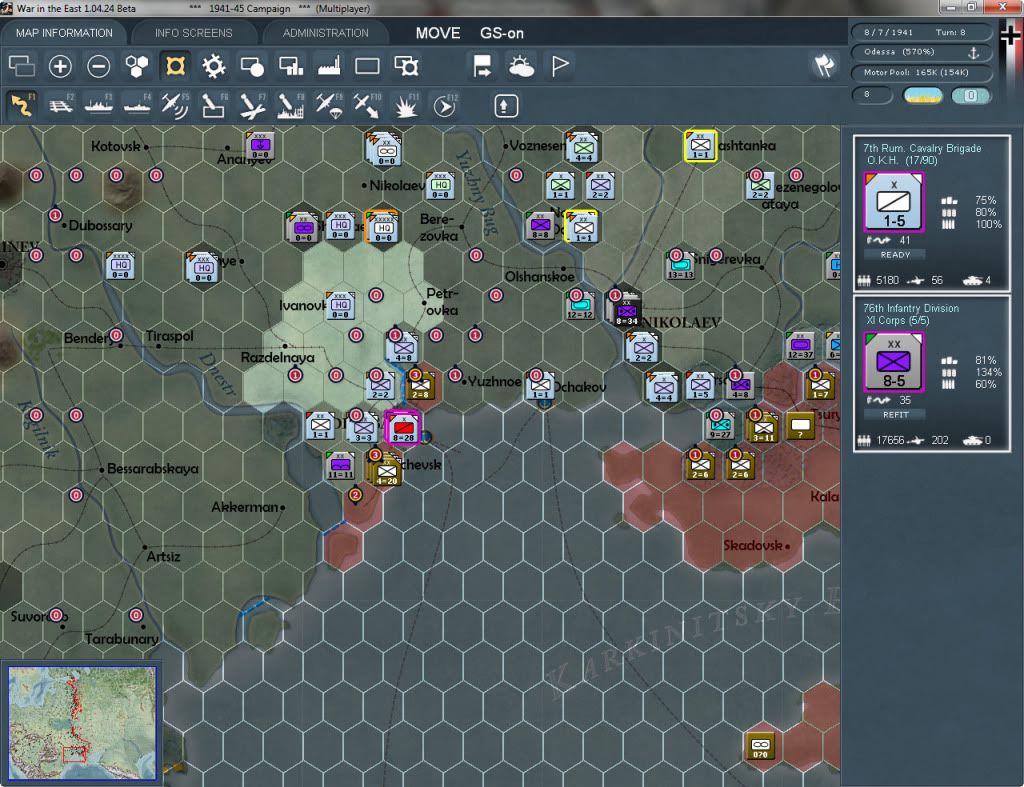Select the 9=27 cyan unit counter

(x=720, y=426)
